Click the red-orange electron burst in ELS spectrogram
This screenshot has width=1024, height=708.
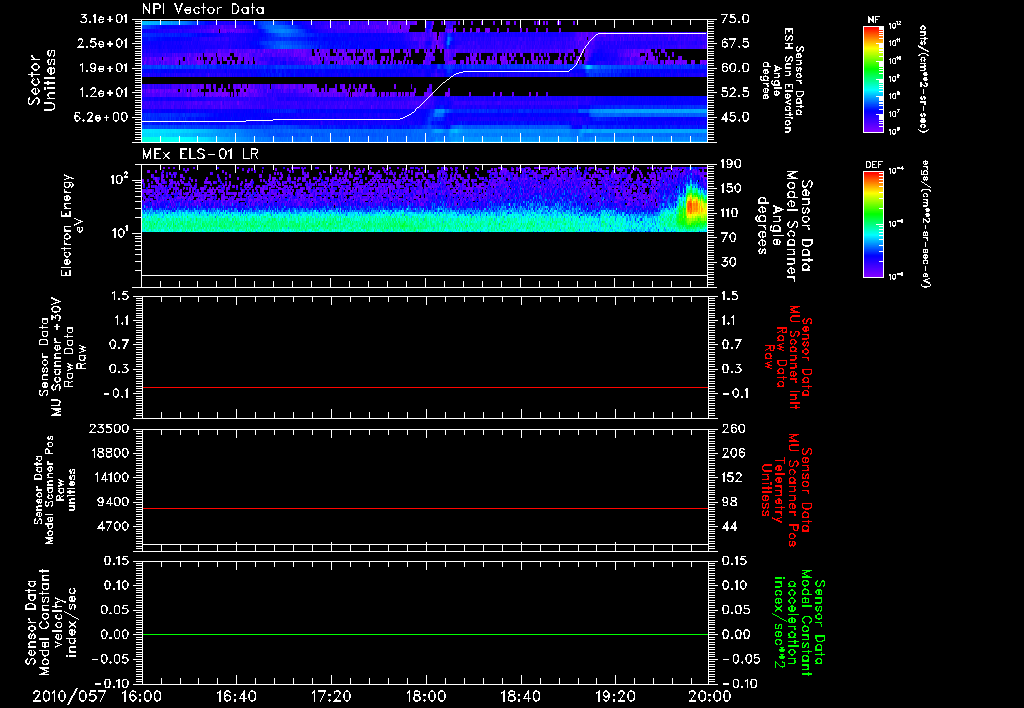coord(694,208)
